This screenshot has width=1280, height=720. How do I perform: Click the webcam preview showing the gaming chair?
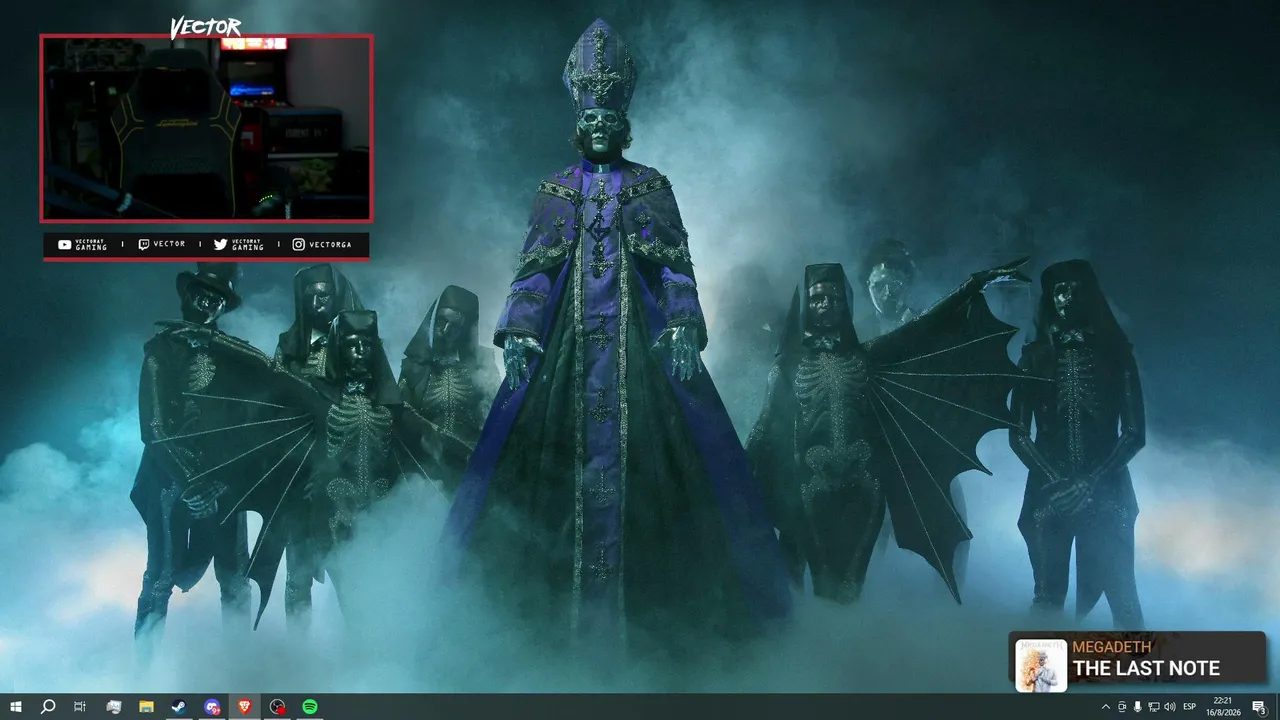point(206,128)
